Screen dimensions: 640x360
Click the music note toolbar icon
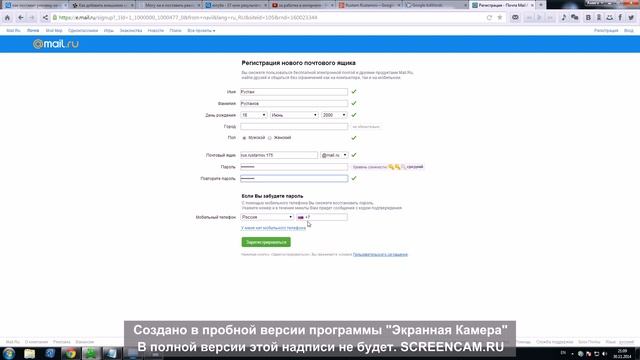[x=564, y=18]
